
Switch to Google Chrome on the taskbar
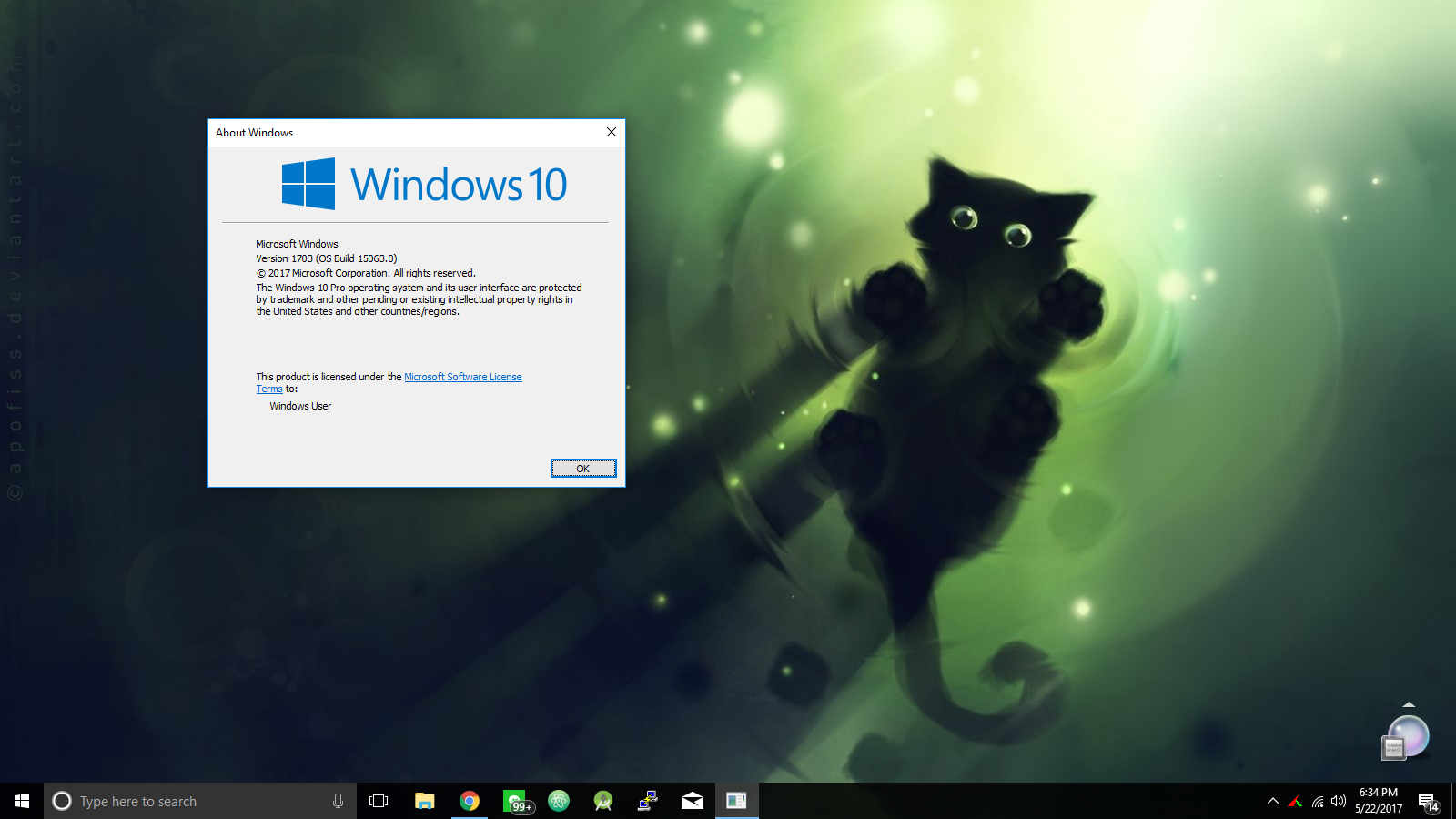(470, 801)
